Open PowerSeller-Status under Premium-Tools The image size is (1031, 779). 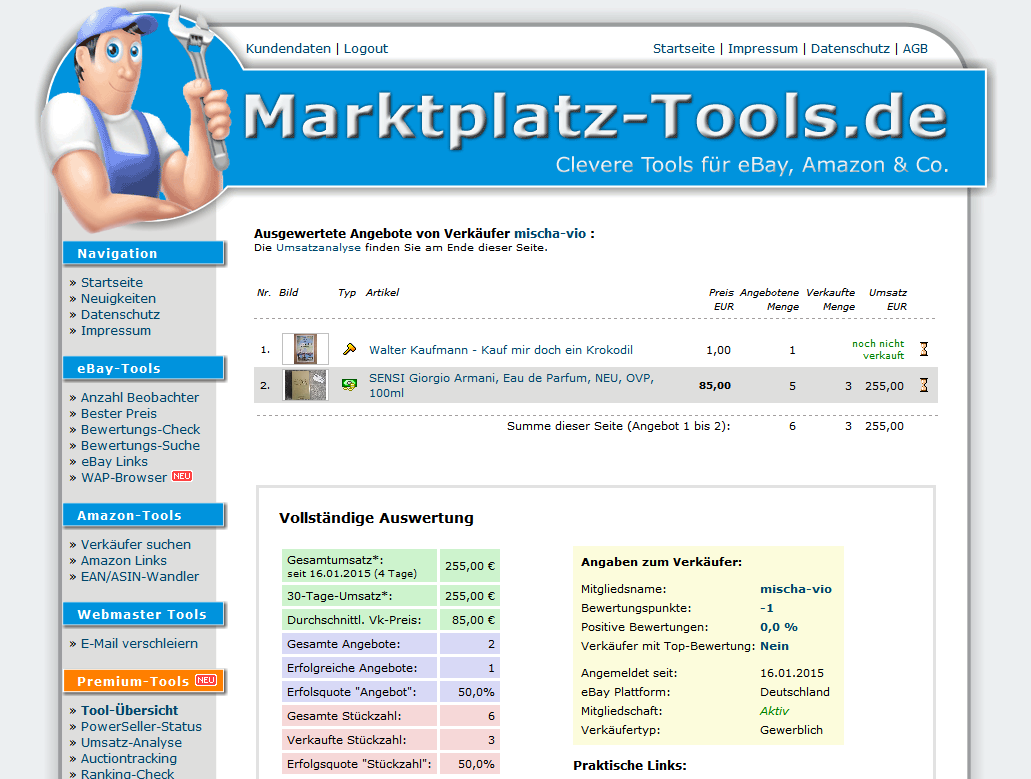pyautogui.click(x=141, y=726)
